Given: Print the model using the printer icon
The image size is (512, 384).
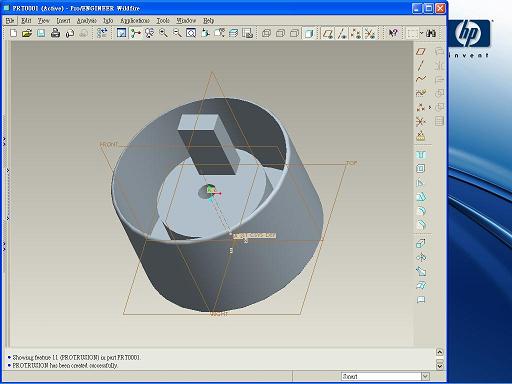Looking at the screenshot, I should [55, 33].
